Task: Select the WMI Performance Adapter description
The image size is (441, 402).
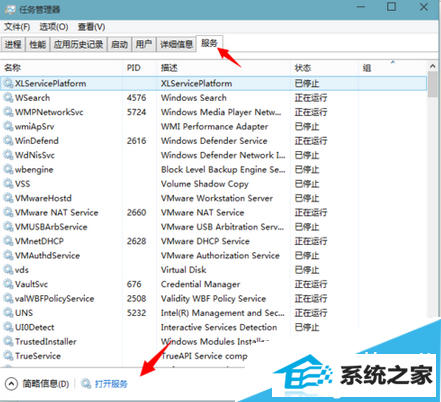Action: (x=214, y=126)
